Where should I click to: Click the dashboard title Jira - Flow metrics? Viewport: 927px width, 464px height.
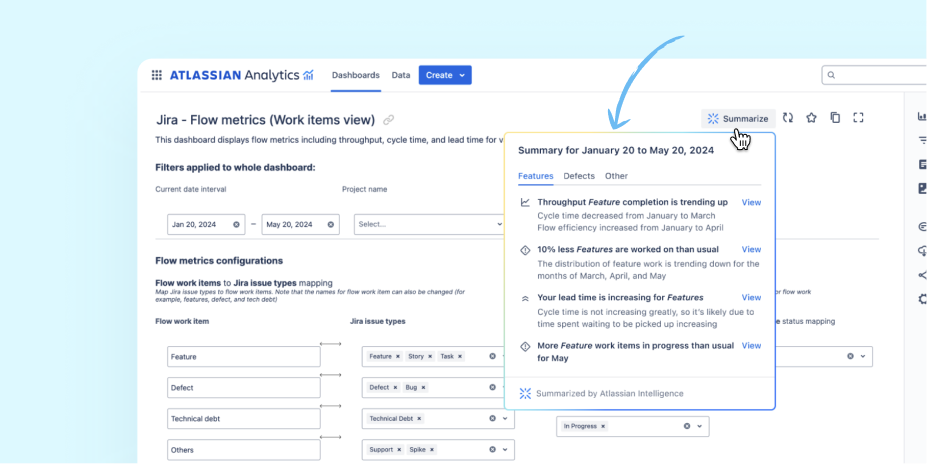click(x=265, y=120)
